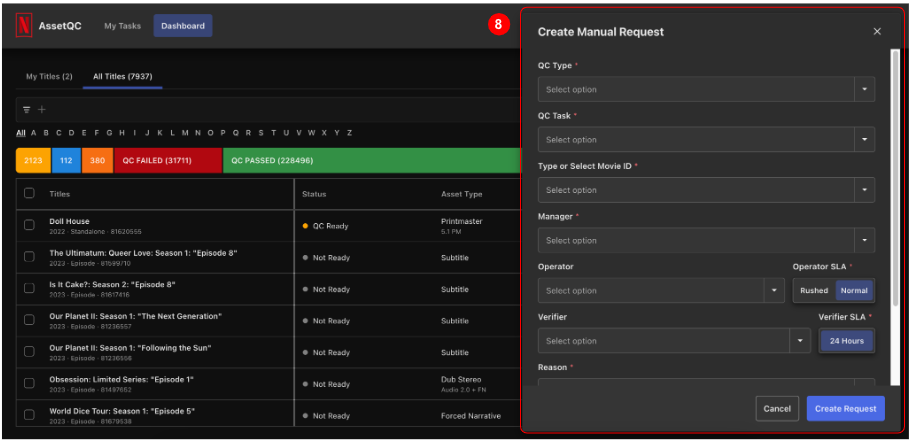Click the Cancel button
The width and height of the screenshot is (914, 443).
coord(777,409)
